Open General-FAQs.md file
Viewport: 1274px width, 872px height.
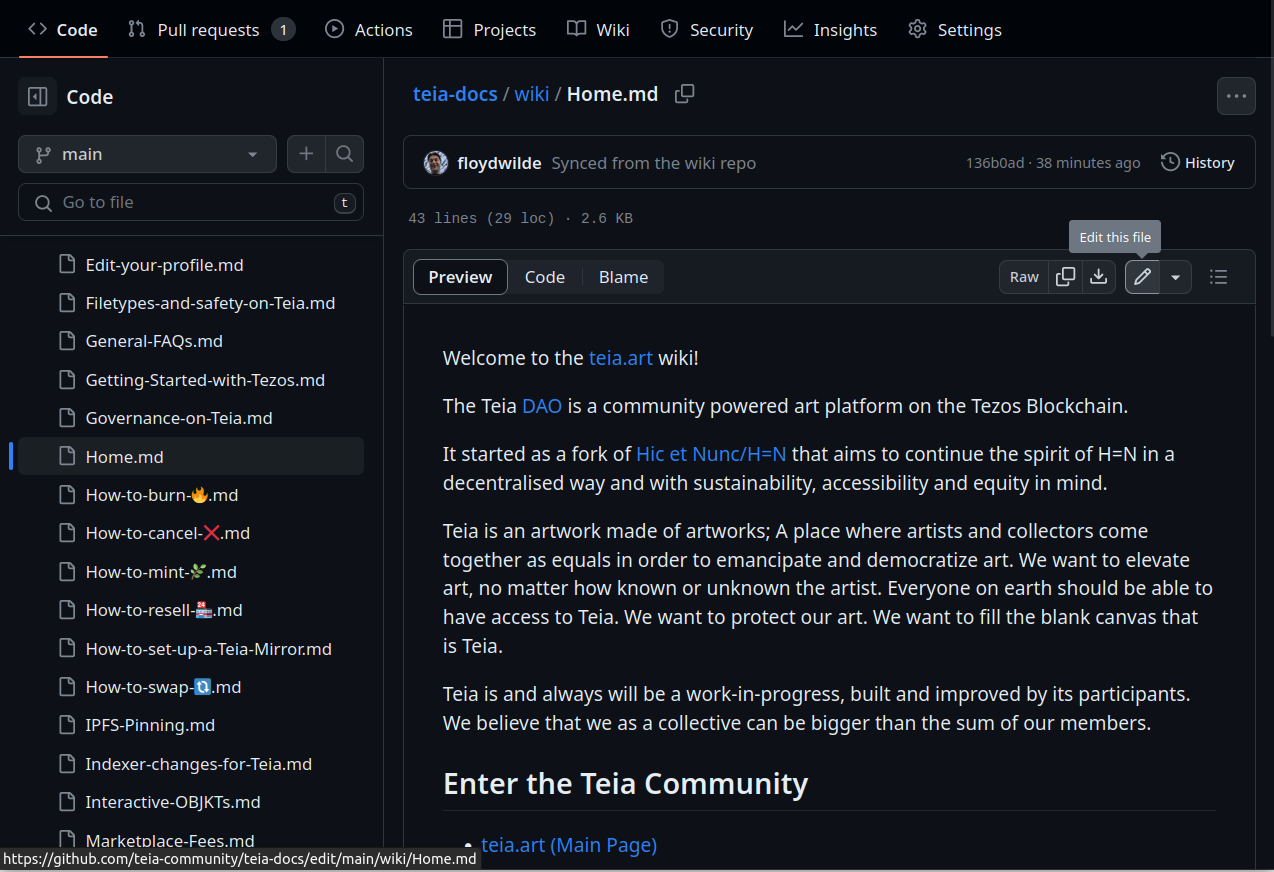pos(191,341)
